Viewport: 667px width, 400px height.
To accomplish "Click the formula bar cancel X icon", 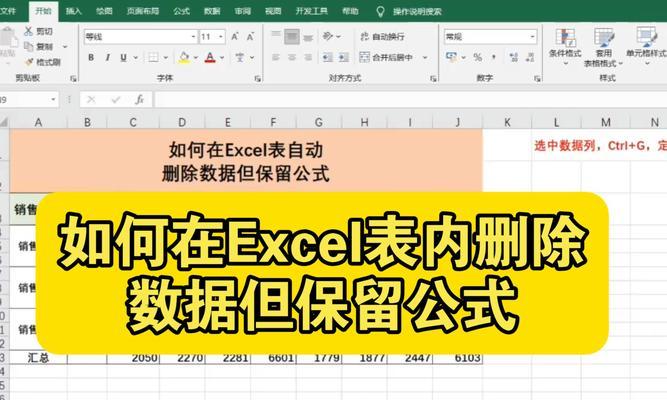I will pyautogui.click(x=91, y=100).
